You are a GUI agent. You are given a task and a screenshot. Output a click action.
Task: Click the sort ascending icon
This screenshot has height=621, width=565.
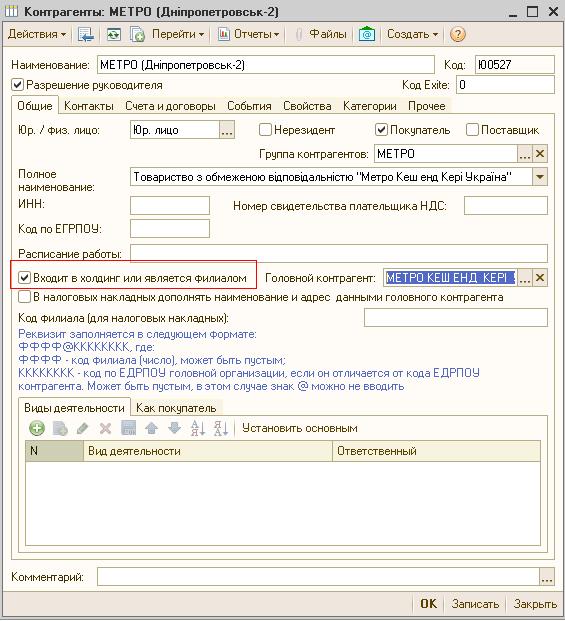[x=197, y=428]
